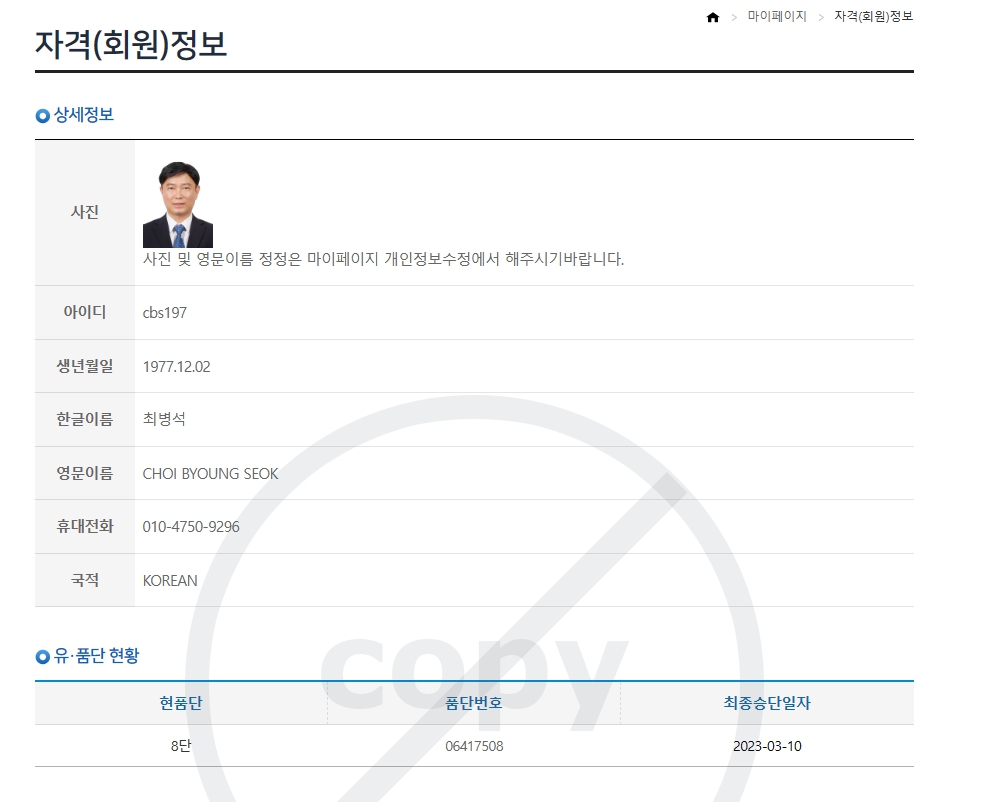Select the 8단 table cell

(x=181, y=746)
